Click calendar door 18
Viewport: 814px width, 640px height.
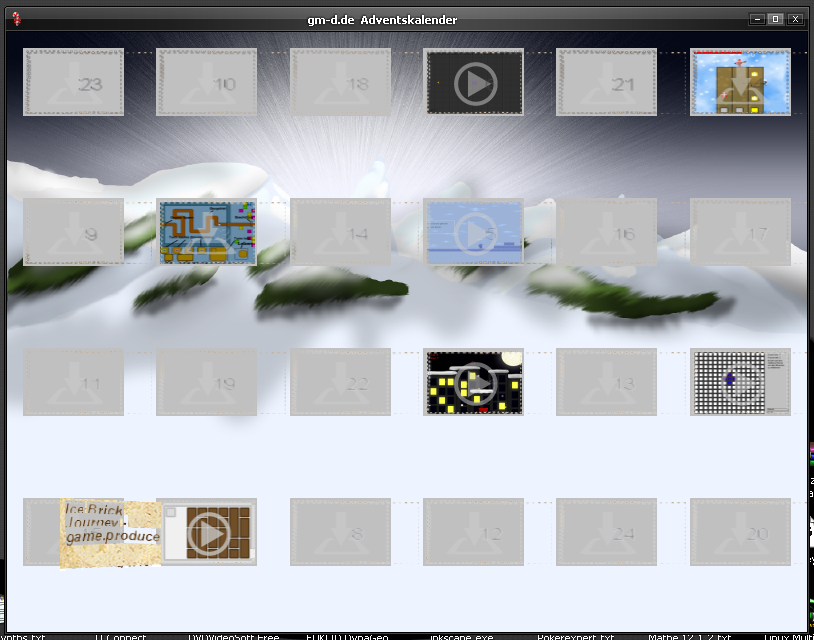click(340, 83)
